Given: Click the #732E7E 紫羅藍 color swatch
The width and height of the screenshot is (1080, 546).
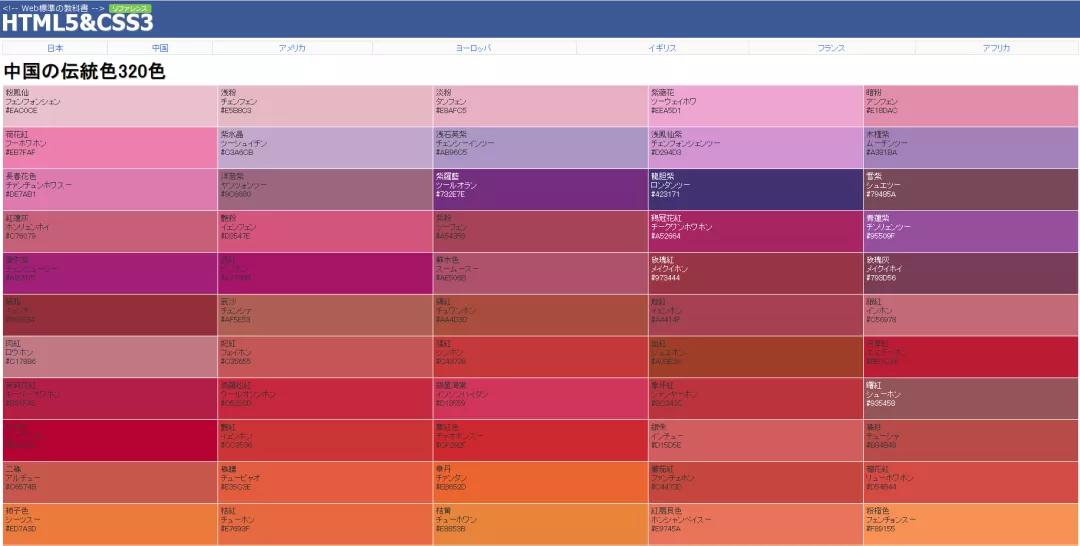Looking at the screenshot, I should 540,189.
